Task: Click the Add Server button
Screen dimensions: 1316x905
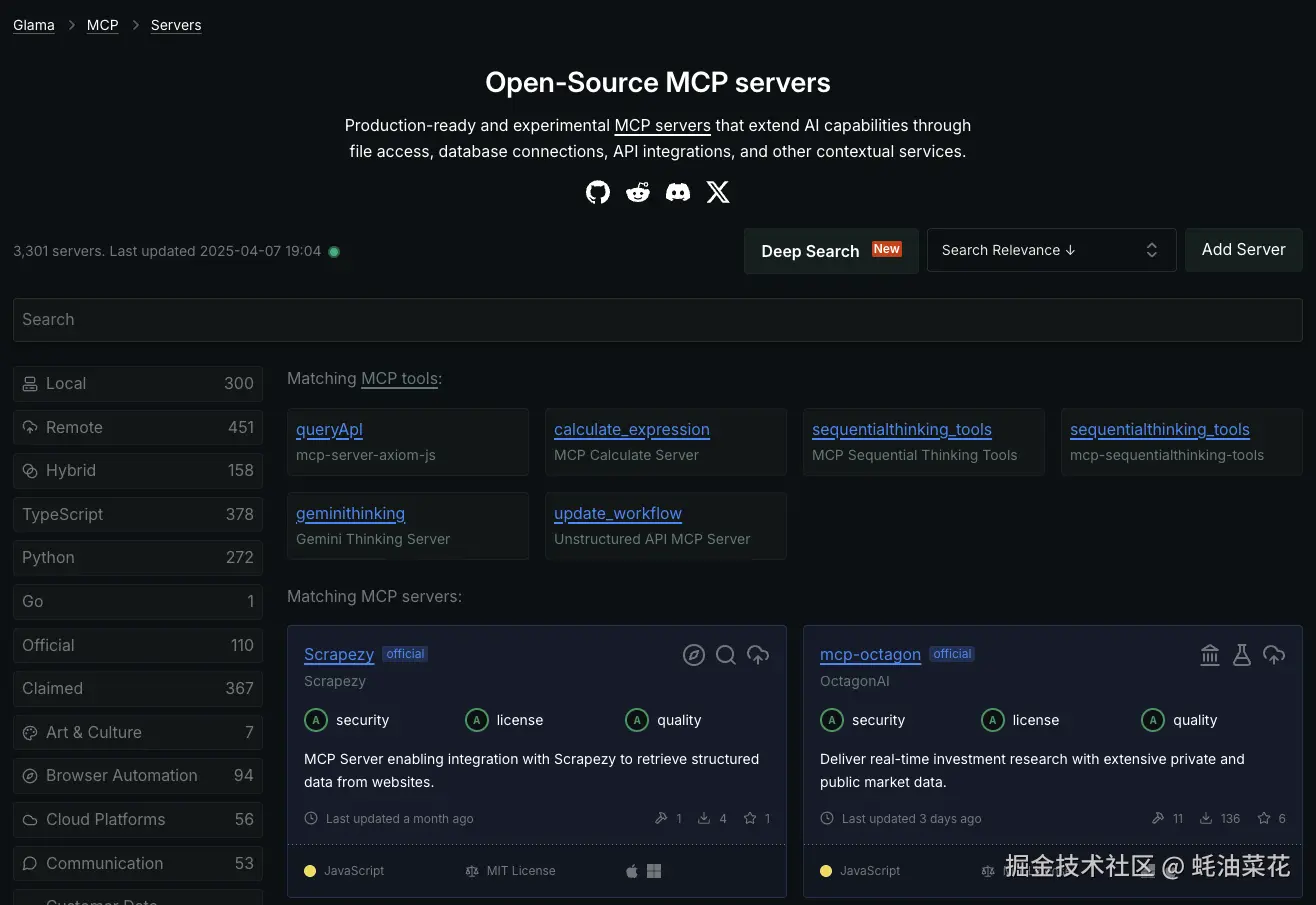Action: (x=1244, y=250)
